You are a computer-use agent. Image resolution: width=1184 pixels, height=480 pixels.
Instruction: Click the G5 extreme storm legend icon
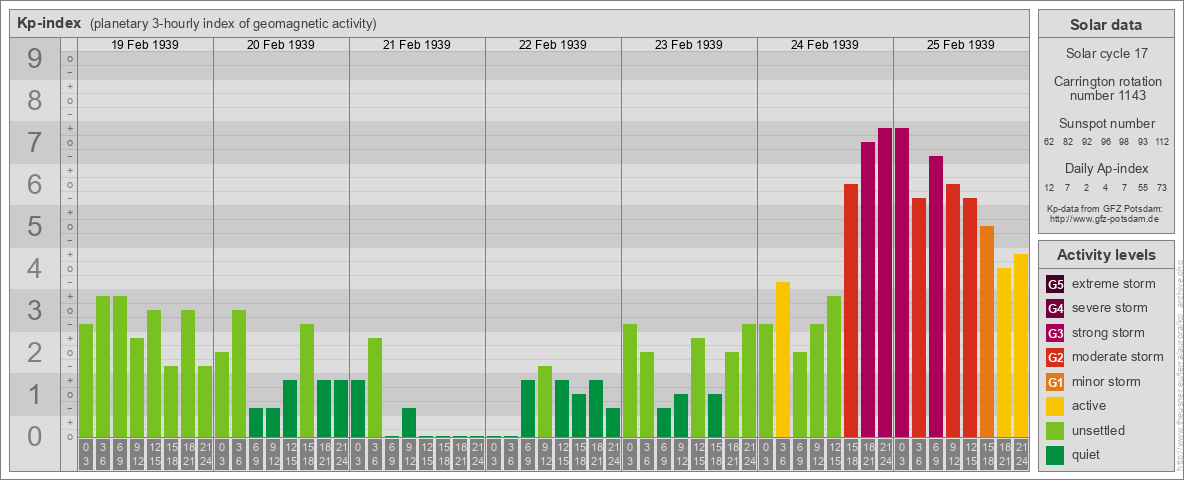pos(1055,285)
